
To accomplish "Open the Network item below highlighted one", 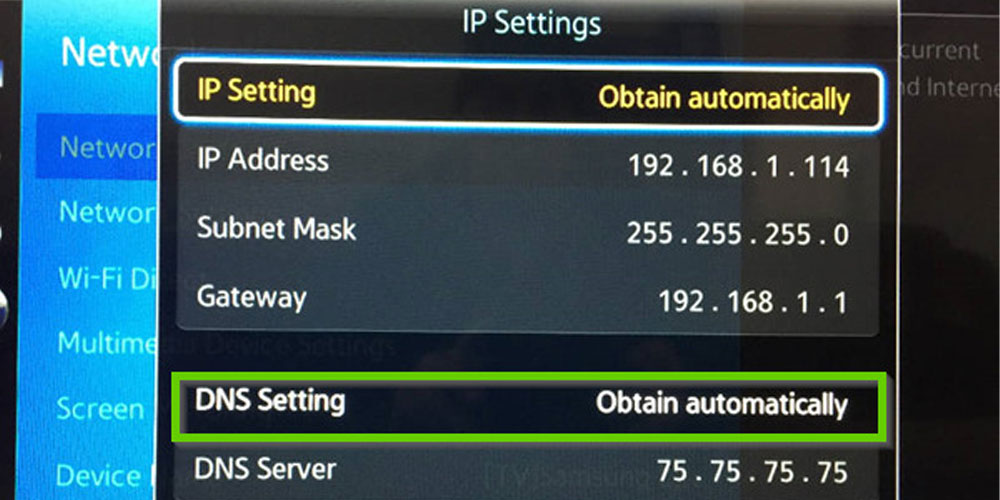I will click(107, 212).
